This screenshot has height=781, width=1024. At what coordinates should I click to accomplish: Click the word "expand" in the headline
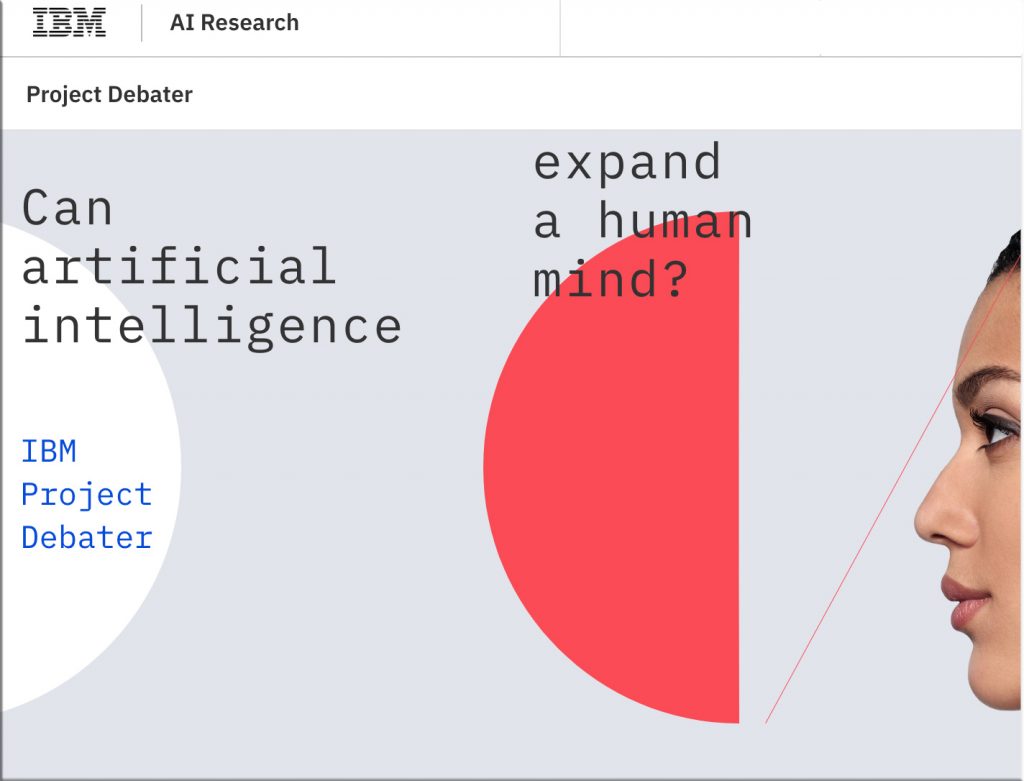pos(628,163)
